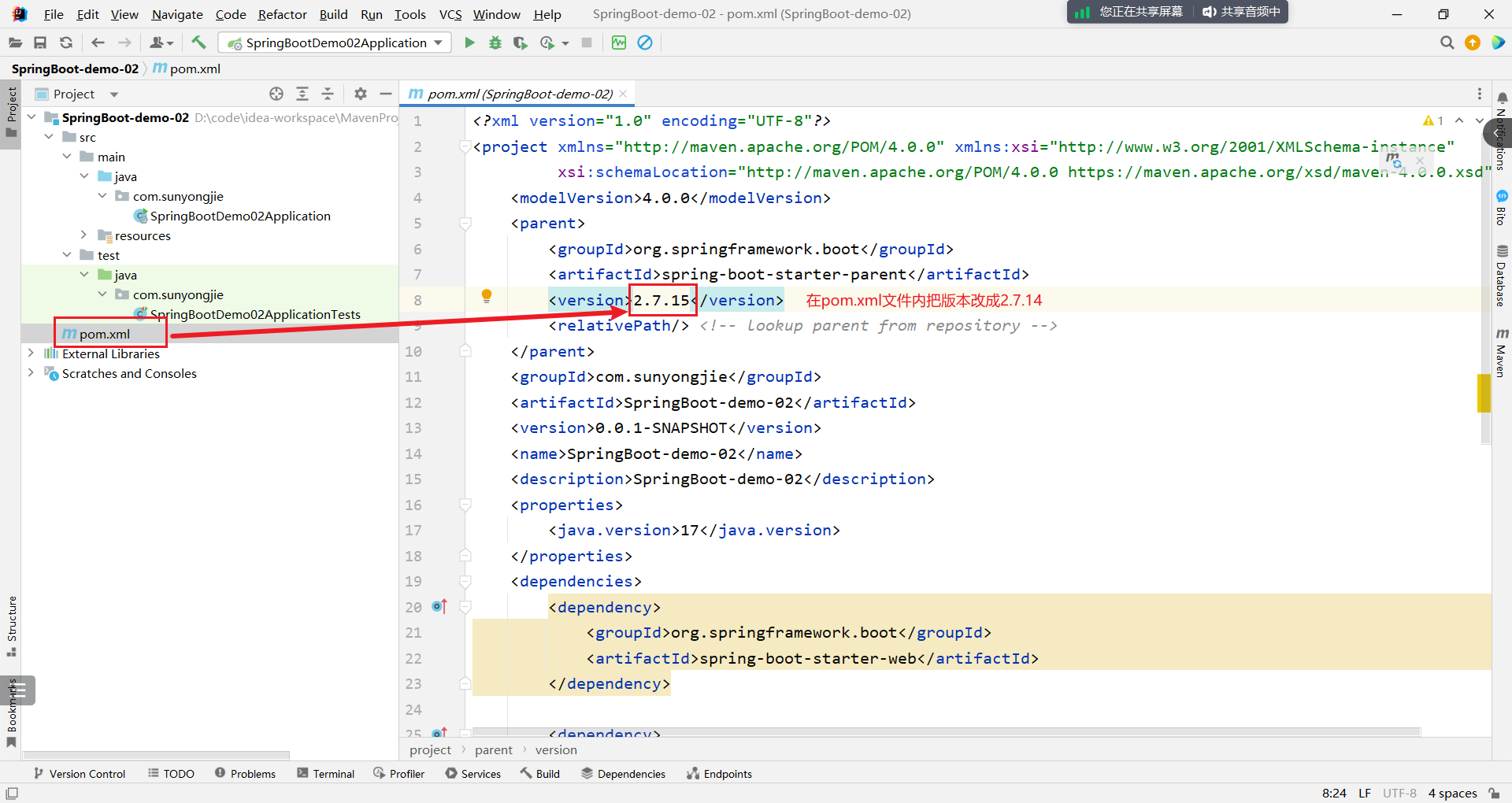Open Problems tool window
Screen dimensions: 1512x803
pos(245,774)
